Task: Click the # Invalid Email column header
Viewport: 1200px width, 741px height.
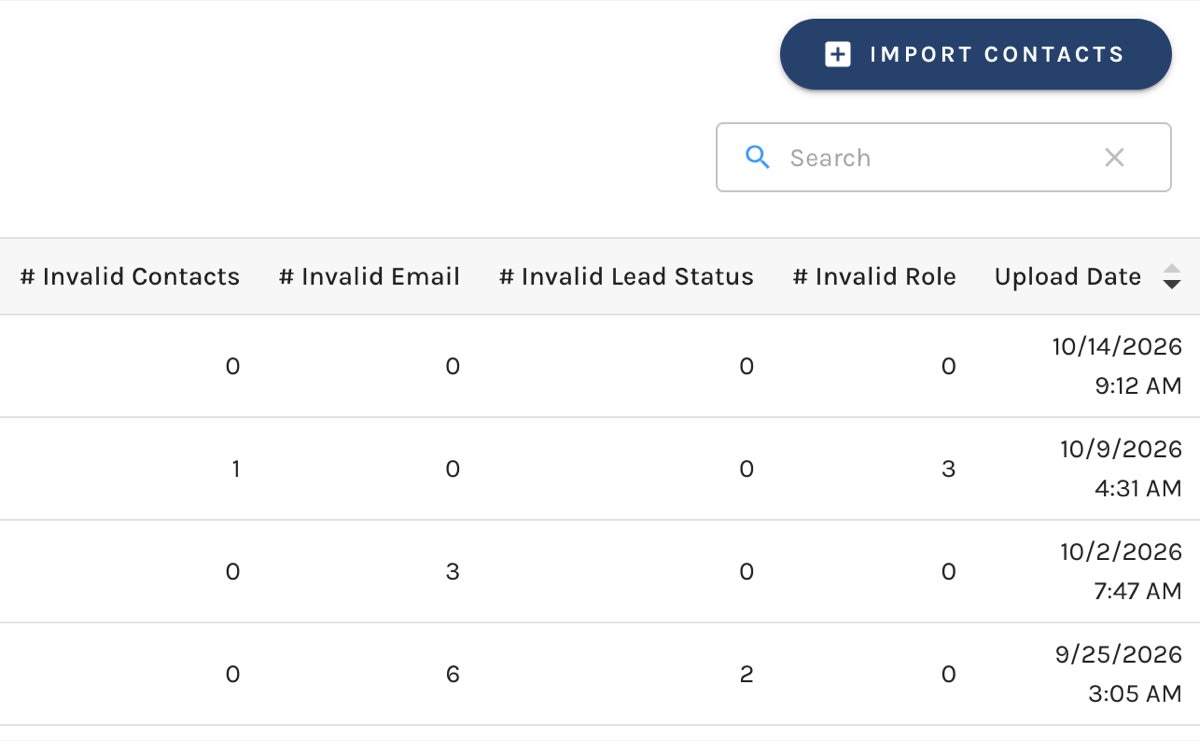Action: [369, 277]
